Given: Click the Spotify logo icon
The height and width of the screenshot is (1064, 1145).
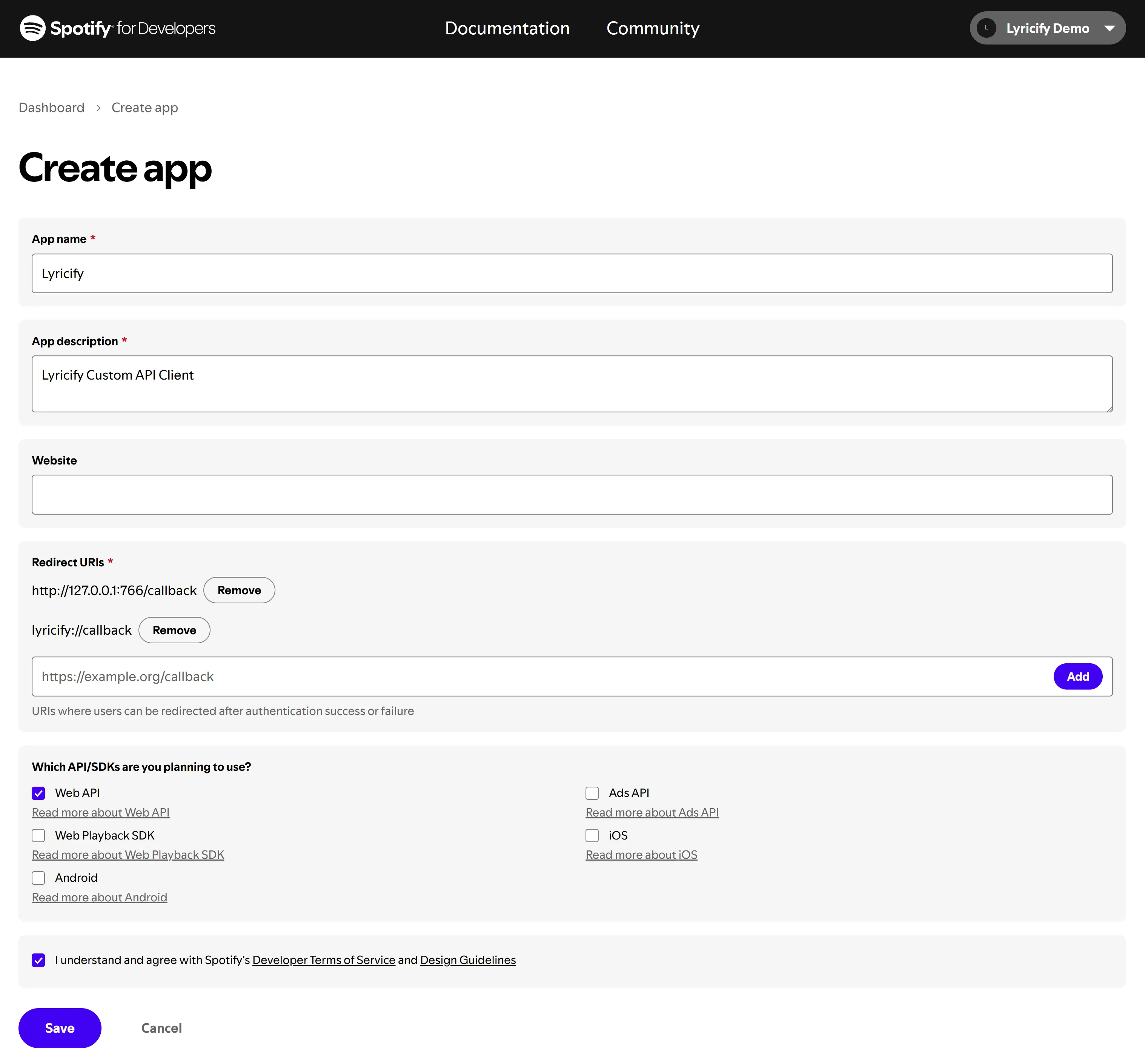Looking at the screenshot, I should pos(32,28).
